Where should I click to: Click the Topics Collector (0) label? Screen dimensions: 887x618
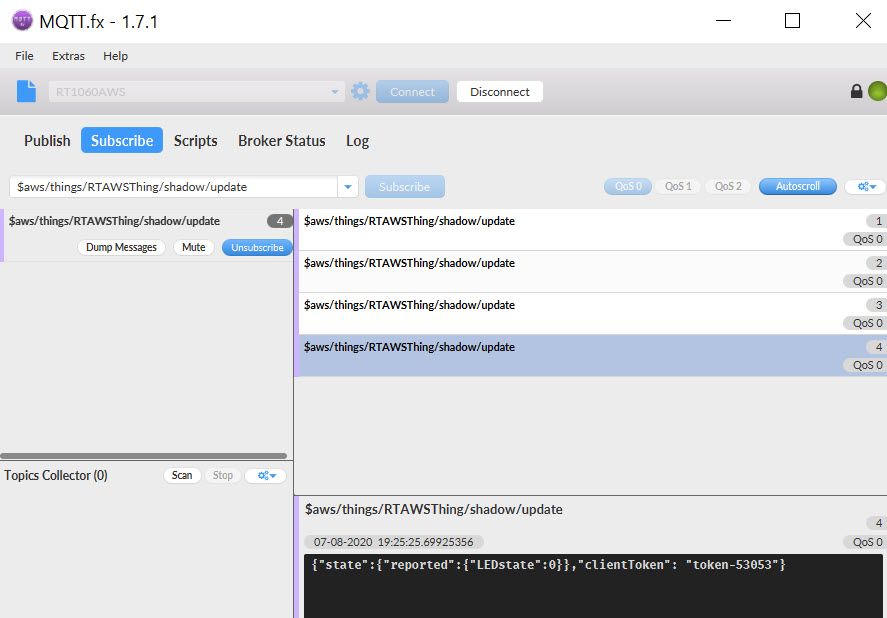coord(55,475)
